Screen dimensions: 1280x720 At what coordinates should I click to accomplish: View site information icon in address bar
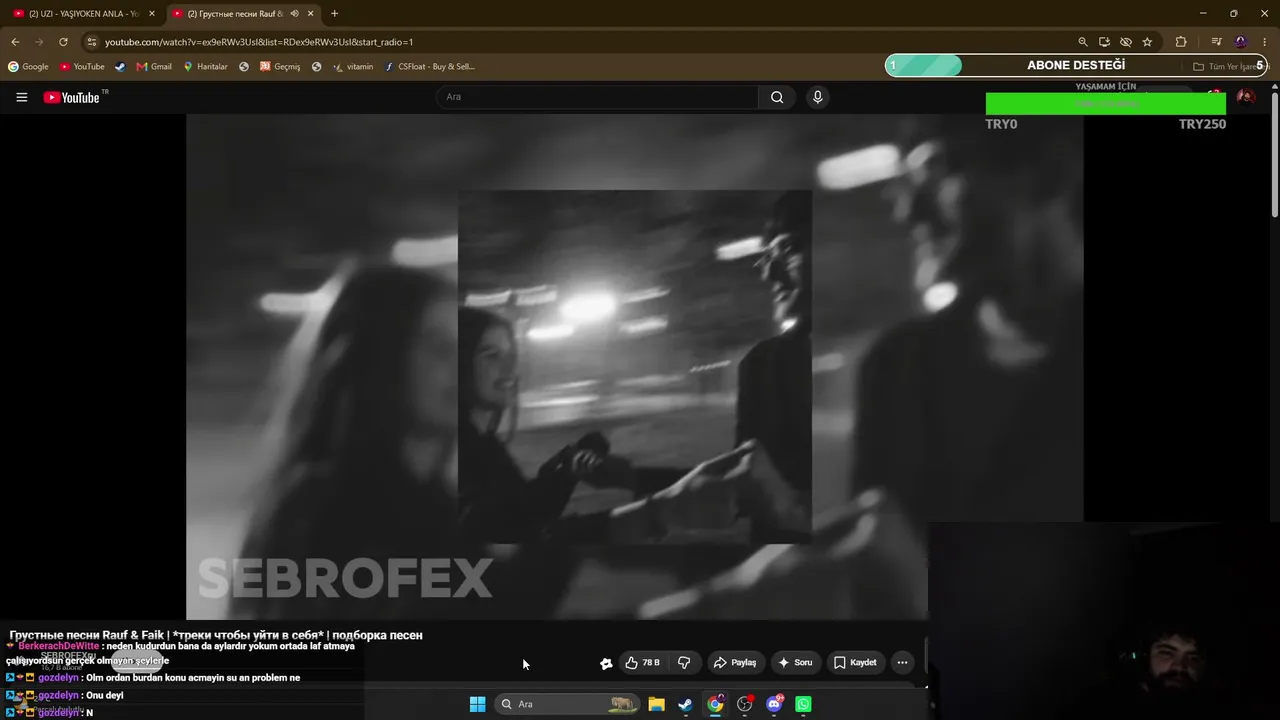(x=92, y=42)
